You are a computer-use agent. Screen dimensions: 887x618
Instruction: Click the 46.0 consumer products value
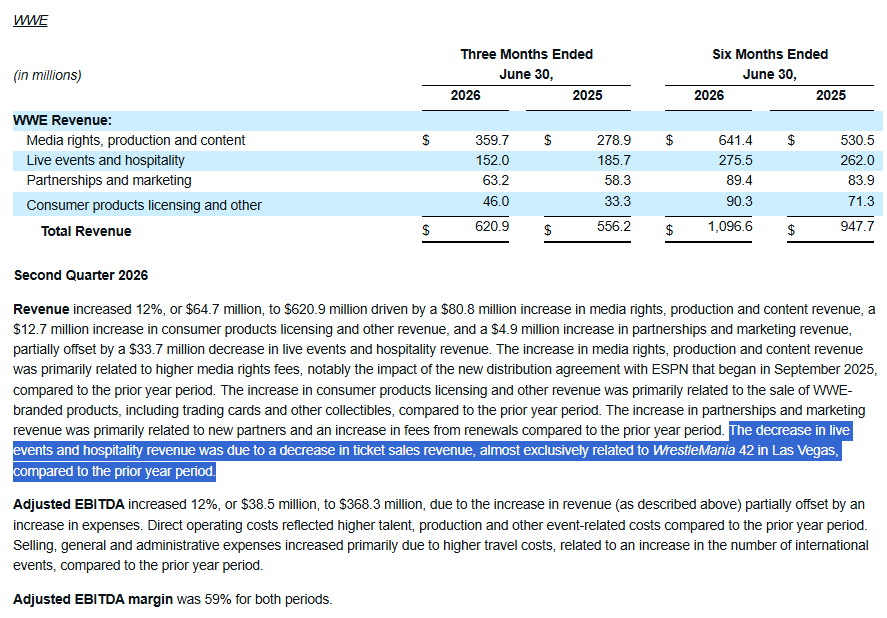(496, 201)
